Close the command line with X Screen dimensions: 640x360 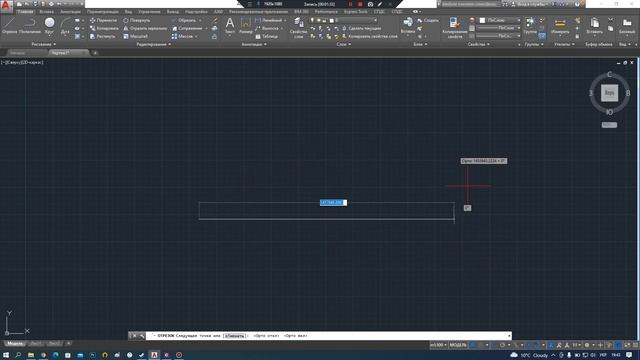[x=134, y=336]
